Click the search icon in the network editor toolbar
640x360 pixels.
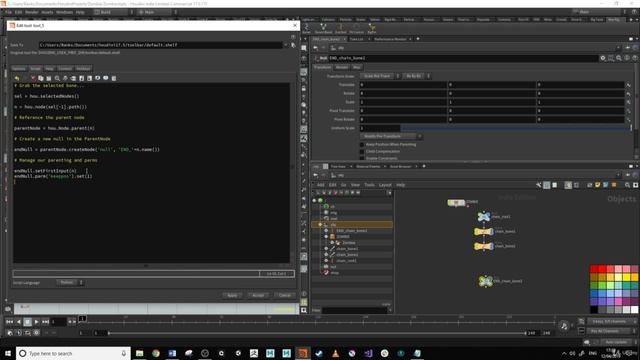(627, 185)
